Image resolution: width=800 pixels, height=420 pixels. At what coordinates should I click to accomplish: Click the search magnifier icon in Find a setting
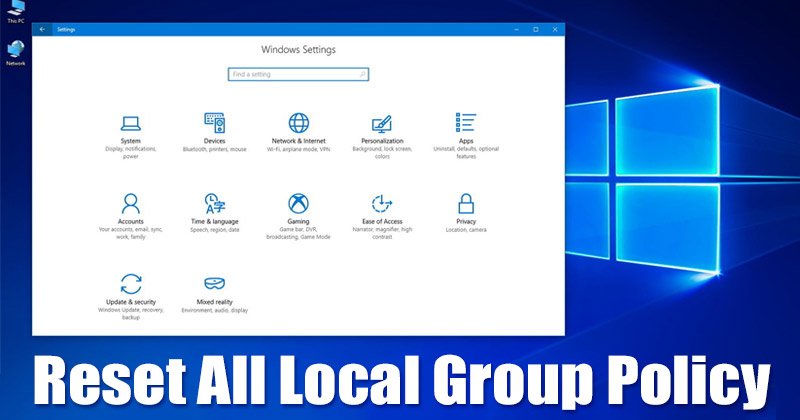pos(362,75)
